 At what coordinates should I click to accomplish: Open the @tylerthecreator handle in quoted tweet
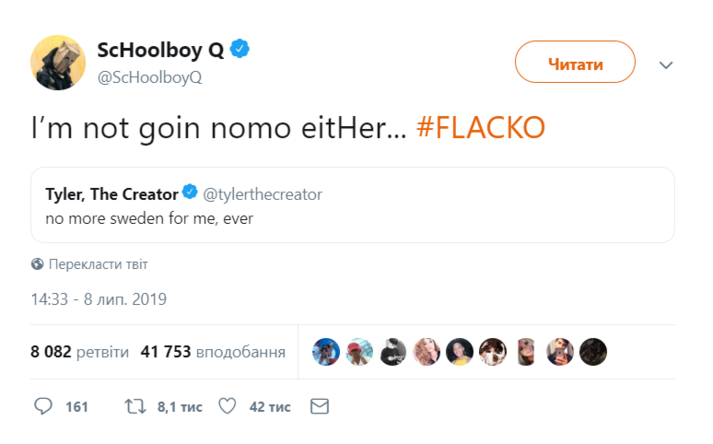(263, 193)
